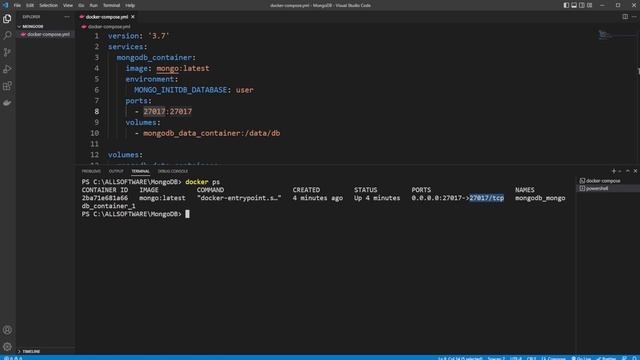Open the Run and Debug view icon
The width and height of the screenshot is (640, 360).
point(7,69)
